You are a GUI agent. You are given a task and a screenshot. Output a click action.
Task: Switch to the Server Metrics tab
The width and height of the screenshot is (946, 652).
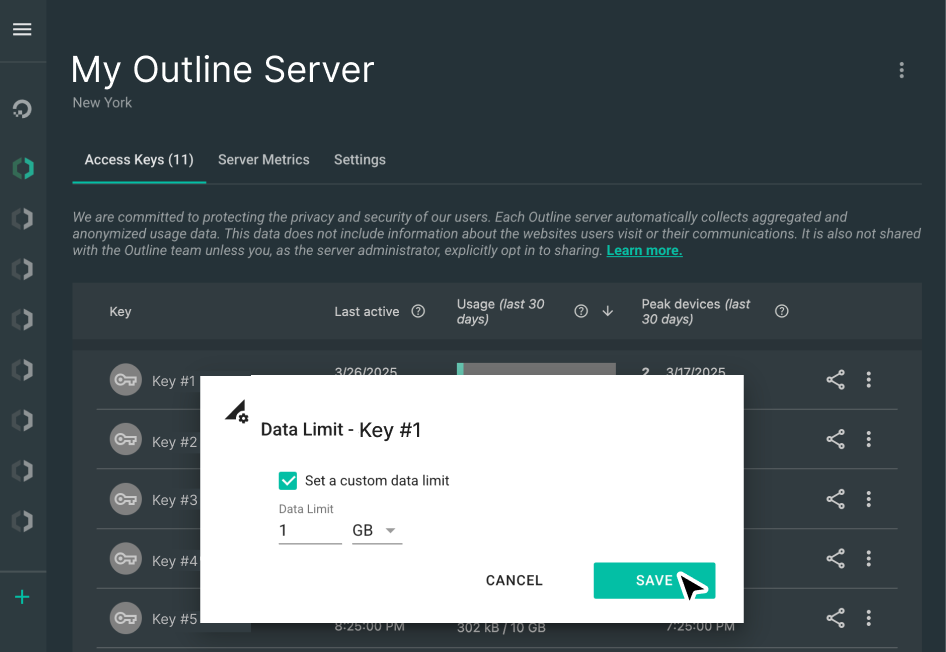263,160
